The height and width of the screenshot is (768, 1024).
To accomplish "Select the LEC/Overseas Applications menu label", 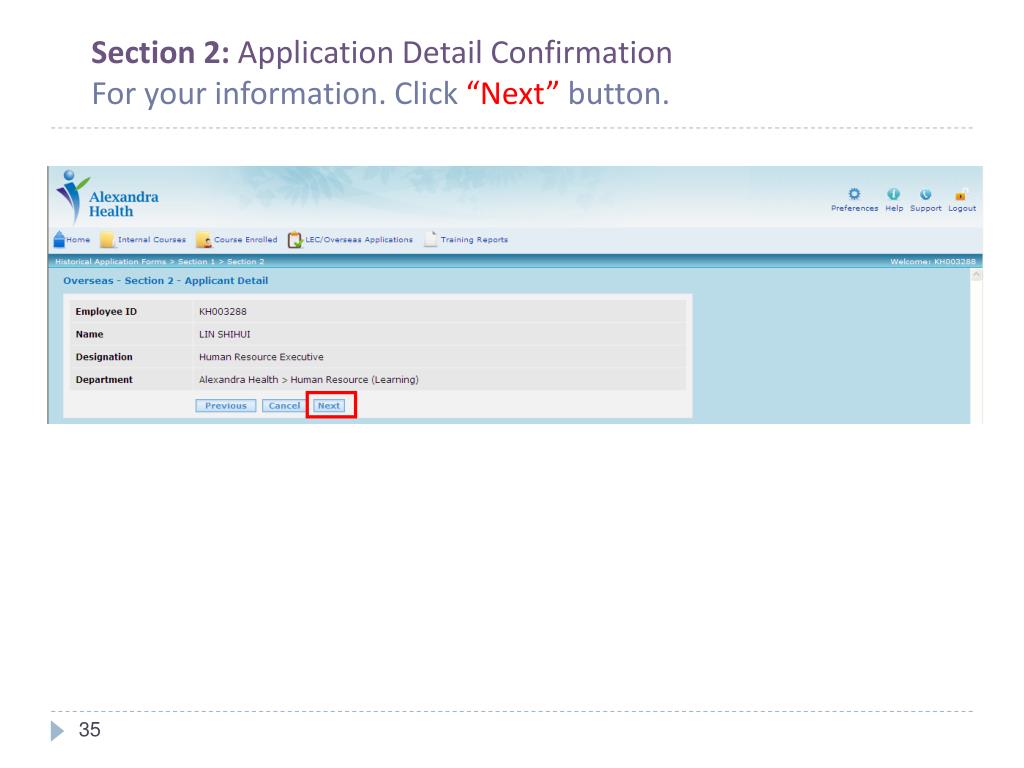I will pyautogui.click(x=360, y=240).
